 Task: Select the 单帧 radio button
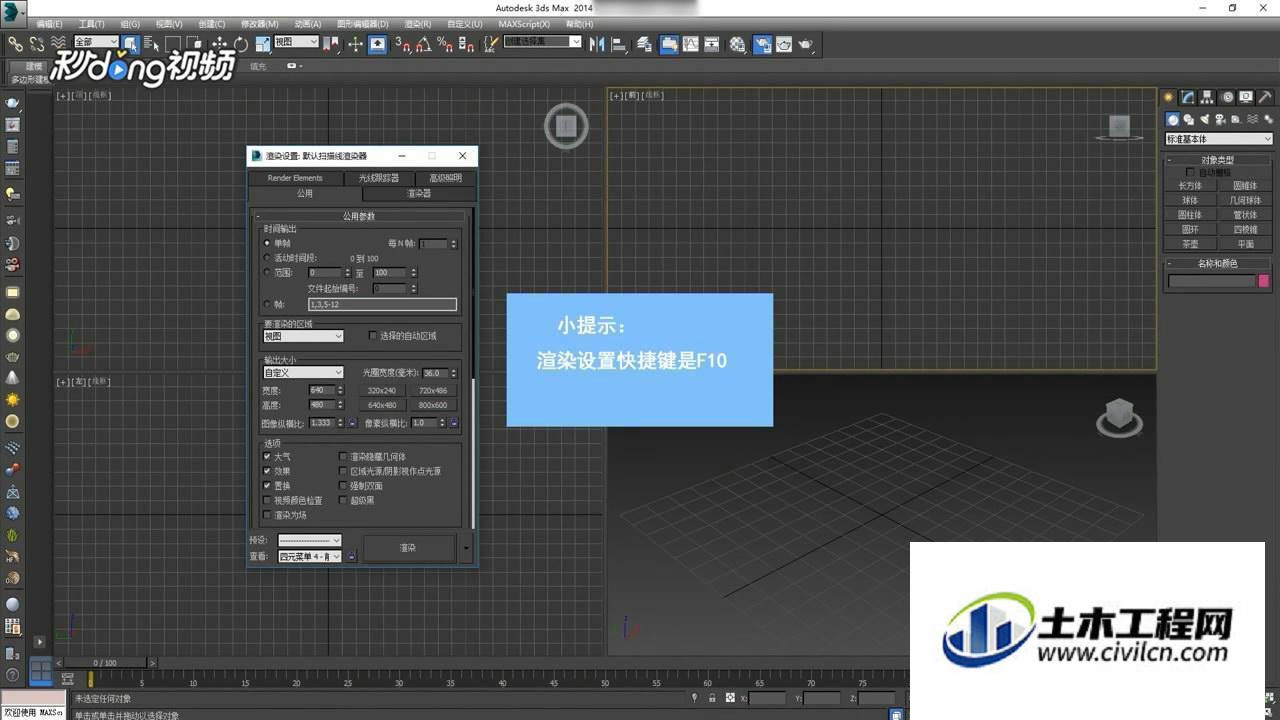267,243
